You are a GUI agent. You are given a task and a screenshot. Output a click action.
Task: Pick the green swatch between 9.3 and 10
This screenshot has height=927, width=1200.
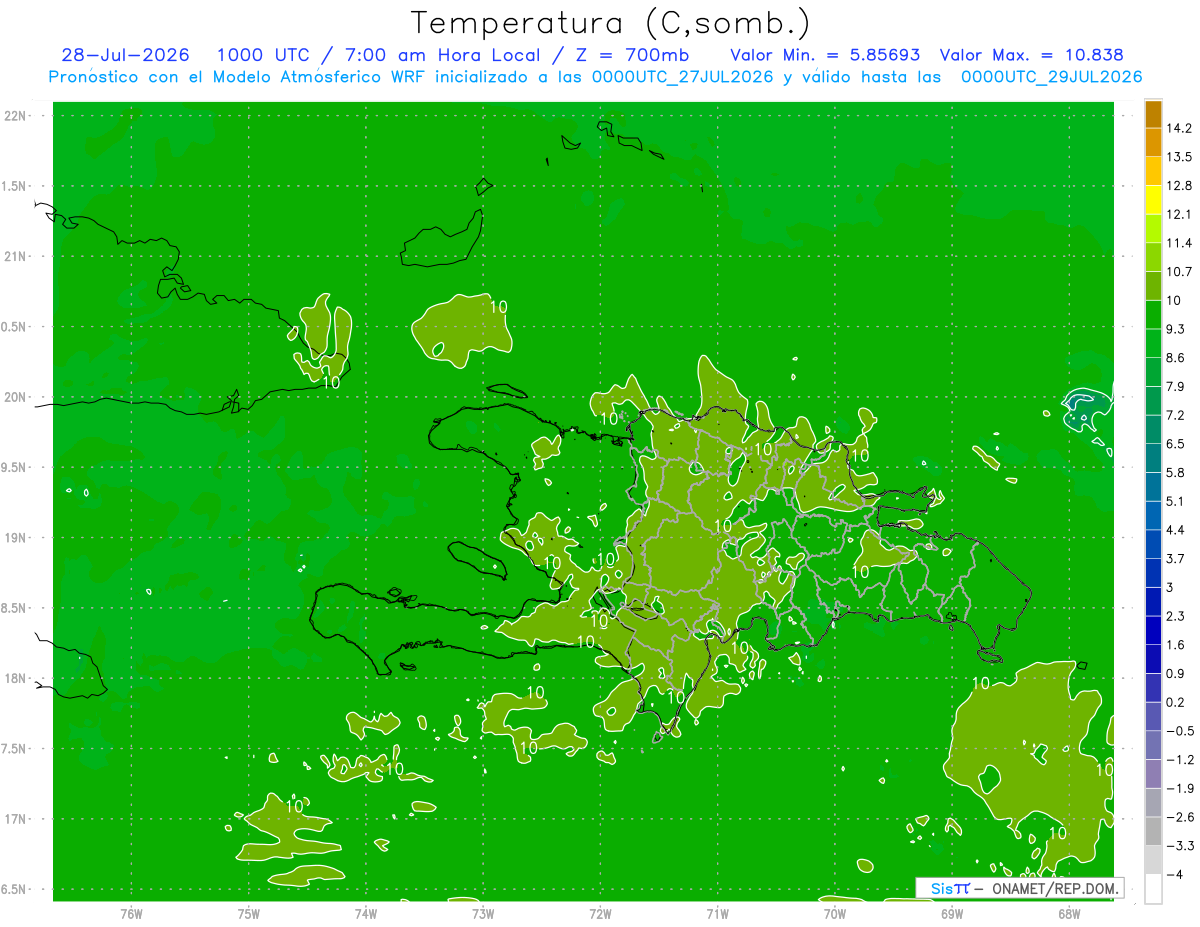1153,315
